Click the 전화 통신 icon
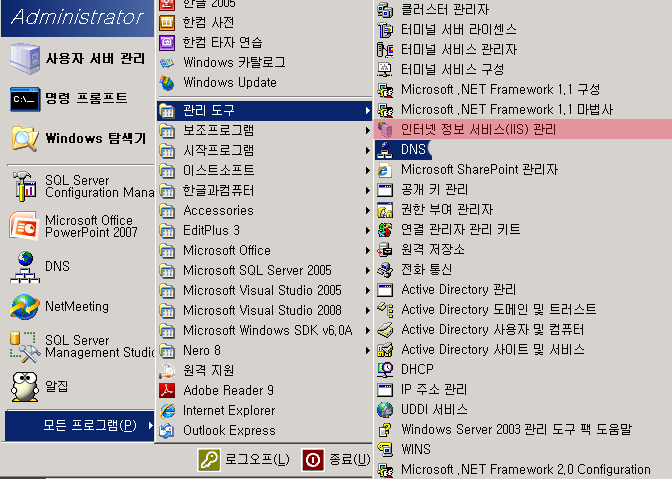The image size is (672, 479). pos(385,269)
